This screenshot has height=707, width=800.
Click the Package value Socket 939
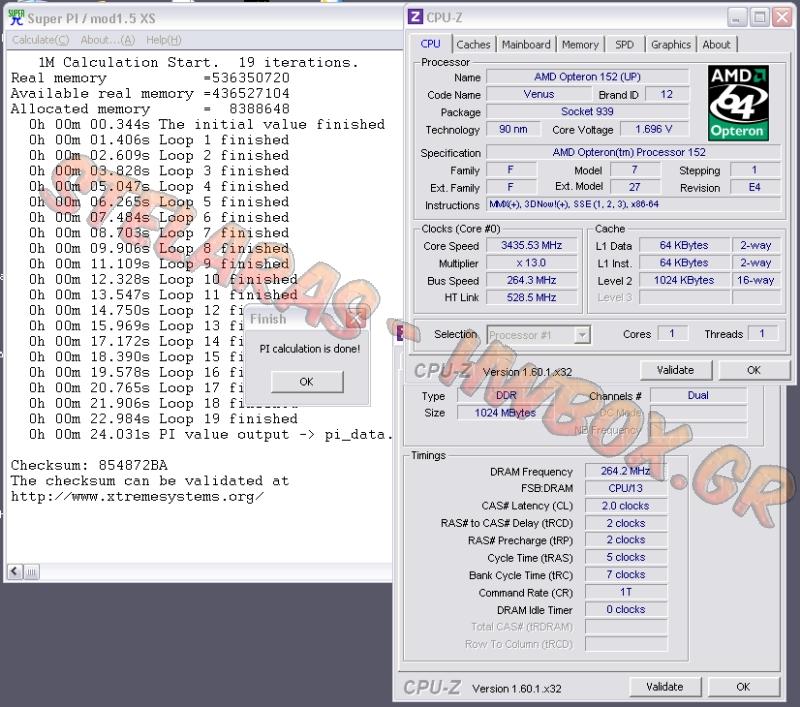click(x=587, y=111)
